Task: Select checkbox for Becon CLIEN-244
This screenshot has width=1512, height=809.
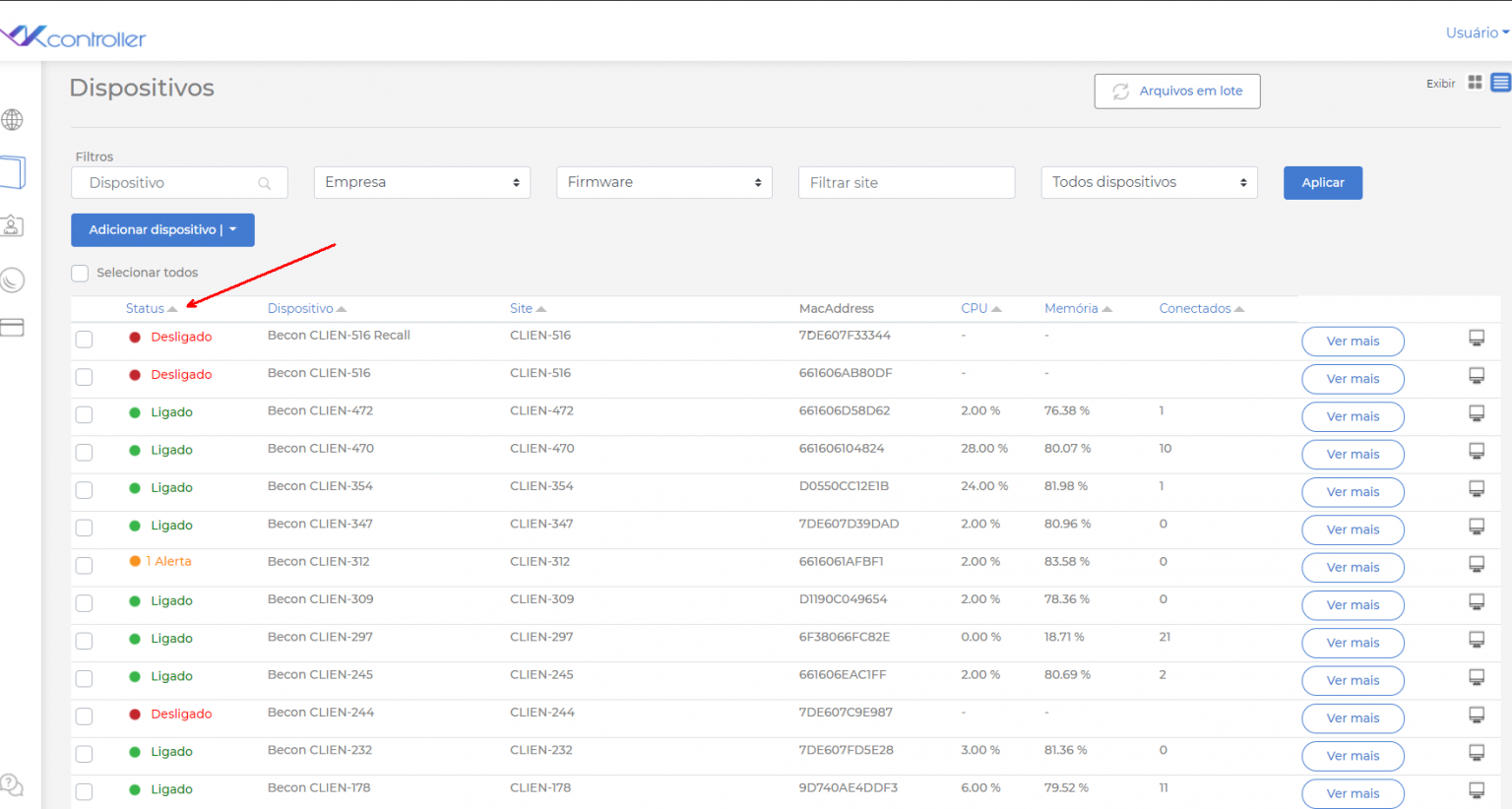Action: (84, 716)
